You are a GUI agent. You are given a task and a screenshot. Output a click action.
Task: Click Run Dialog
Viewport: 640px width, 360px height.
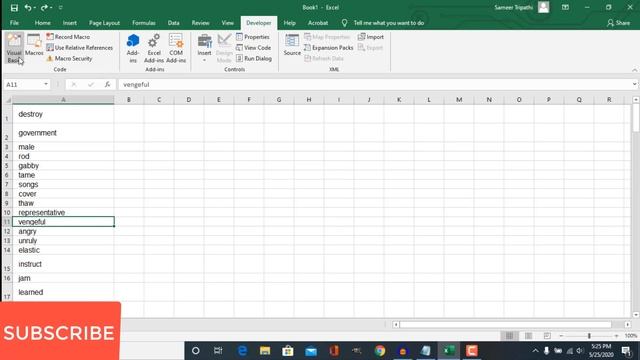coord(253,58)
